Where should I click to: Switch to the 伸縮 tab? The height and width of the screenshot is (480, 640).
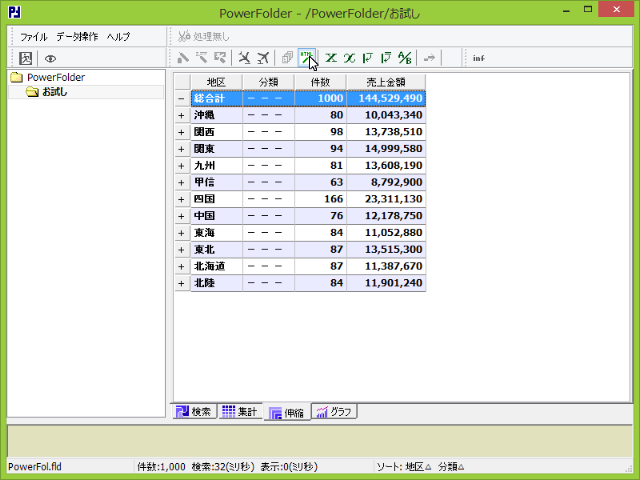point(287,413)
